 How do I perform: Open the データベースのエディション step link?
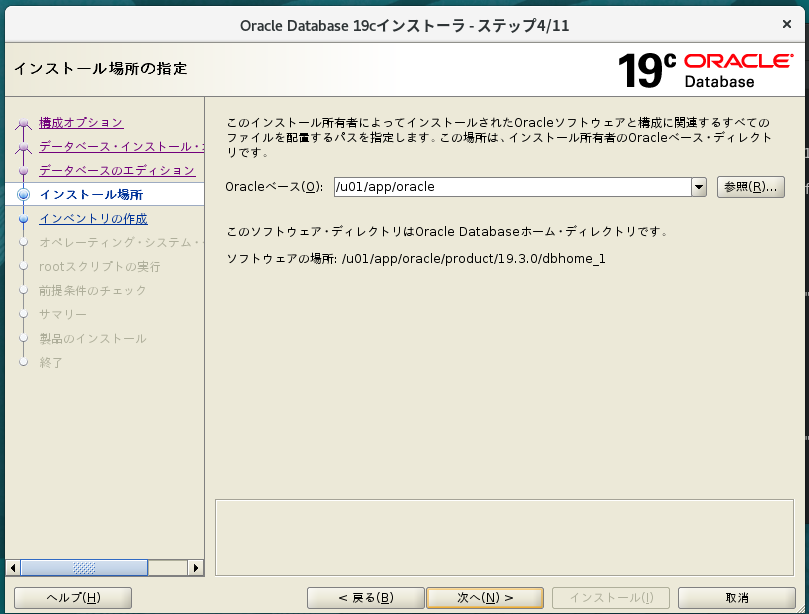tap(117, 170)
